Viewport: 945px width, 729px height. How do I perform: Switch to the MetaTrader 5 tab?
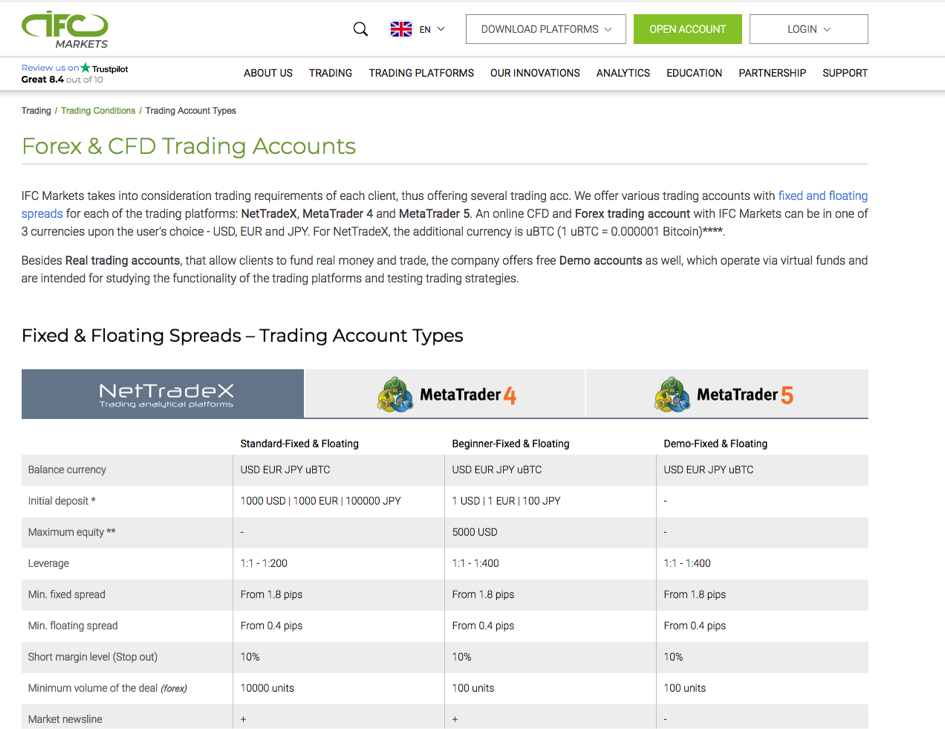click(x=727, y=394)
